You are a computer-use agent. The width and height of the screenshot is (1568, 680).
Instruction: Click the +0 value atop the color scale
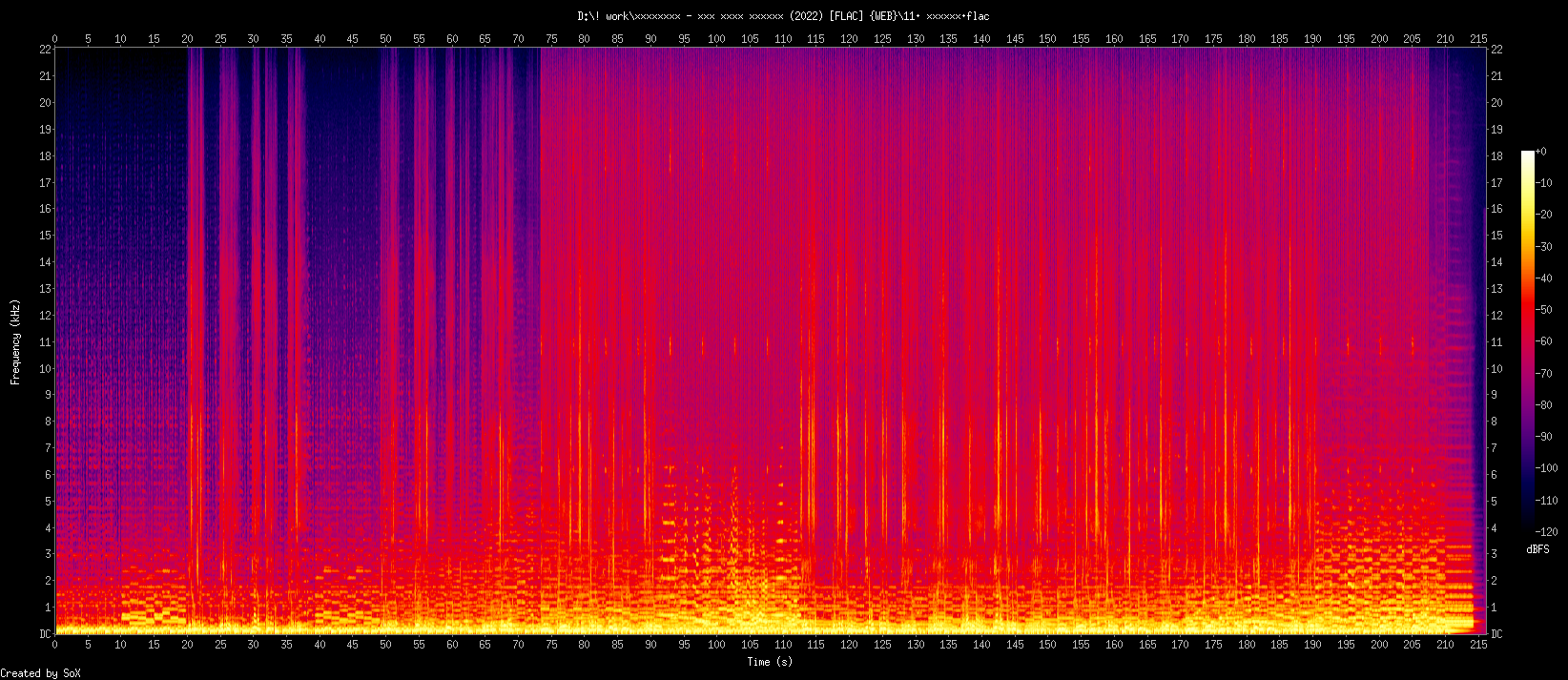[1541, 152]
